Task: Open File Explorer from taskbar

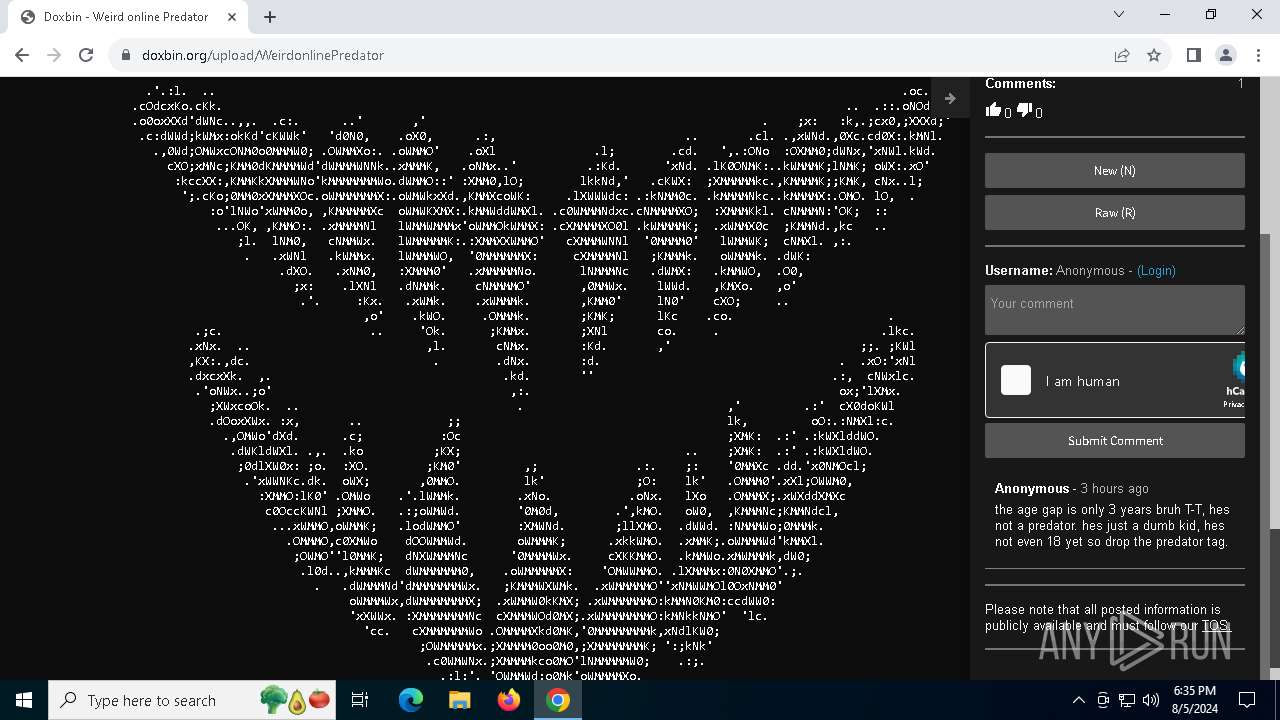Action: coord(459,700)
